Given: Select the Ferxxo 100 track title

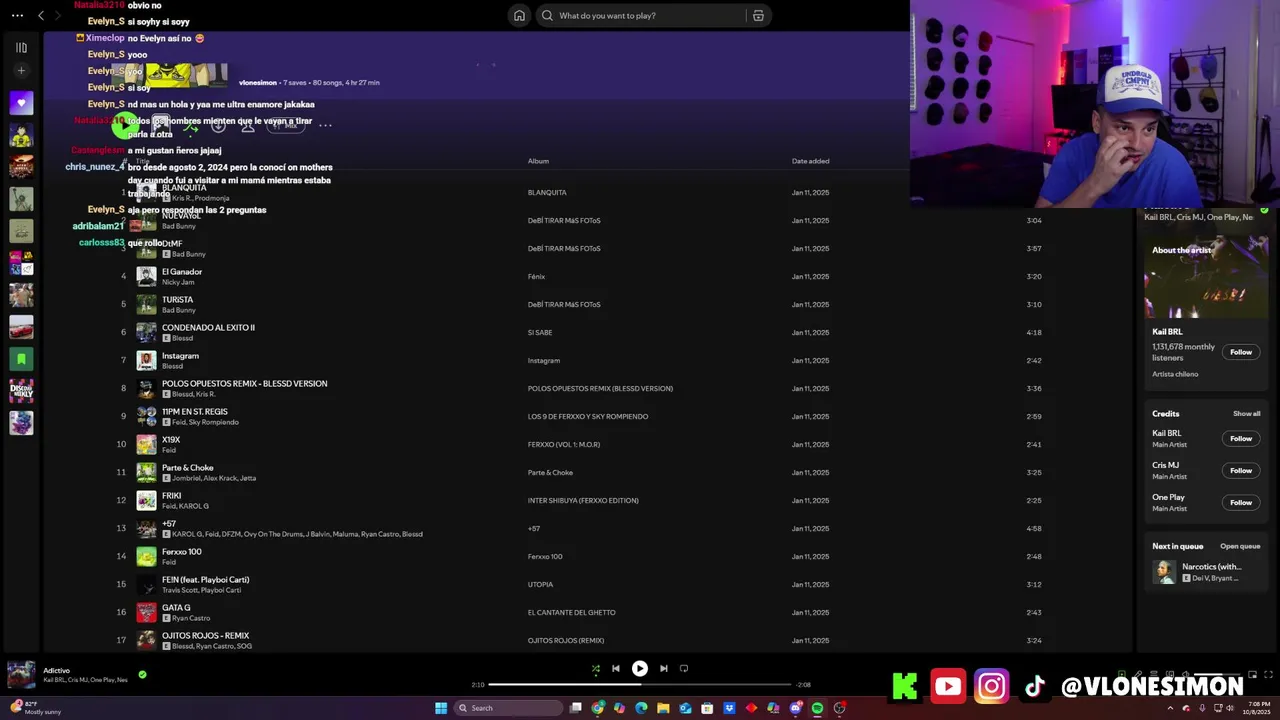Looking at the screenshot, I should point(182,552).
